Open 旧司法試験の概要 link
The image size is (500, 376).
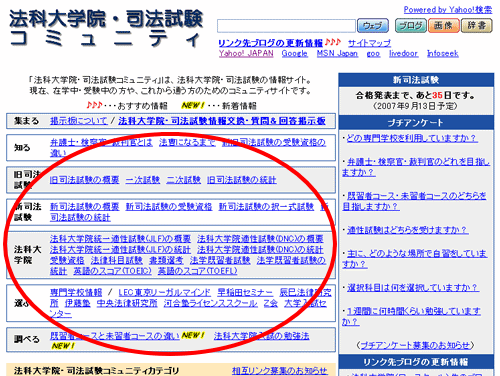(84, 180)
